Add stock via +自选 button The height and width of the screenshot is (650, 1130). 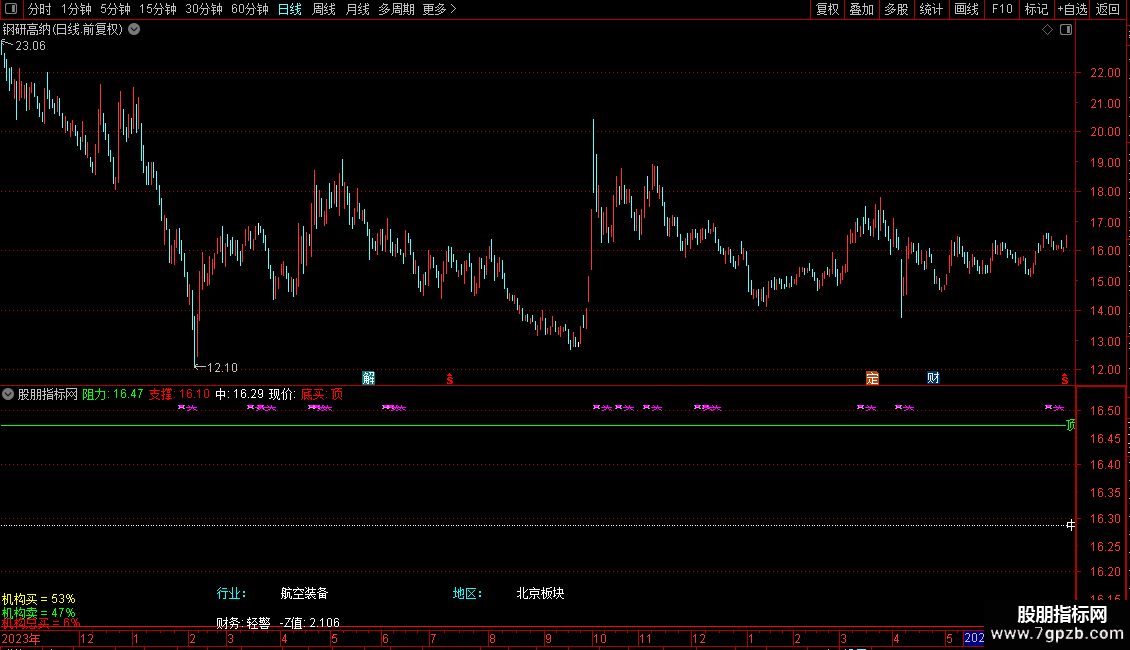(1072, 9)
